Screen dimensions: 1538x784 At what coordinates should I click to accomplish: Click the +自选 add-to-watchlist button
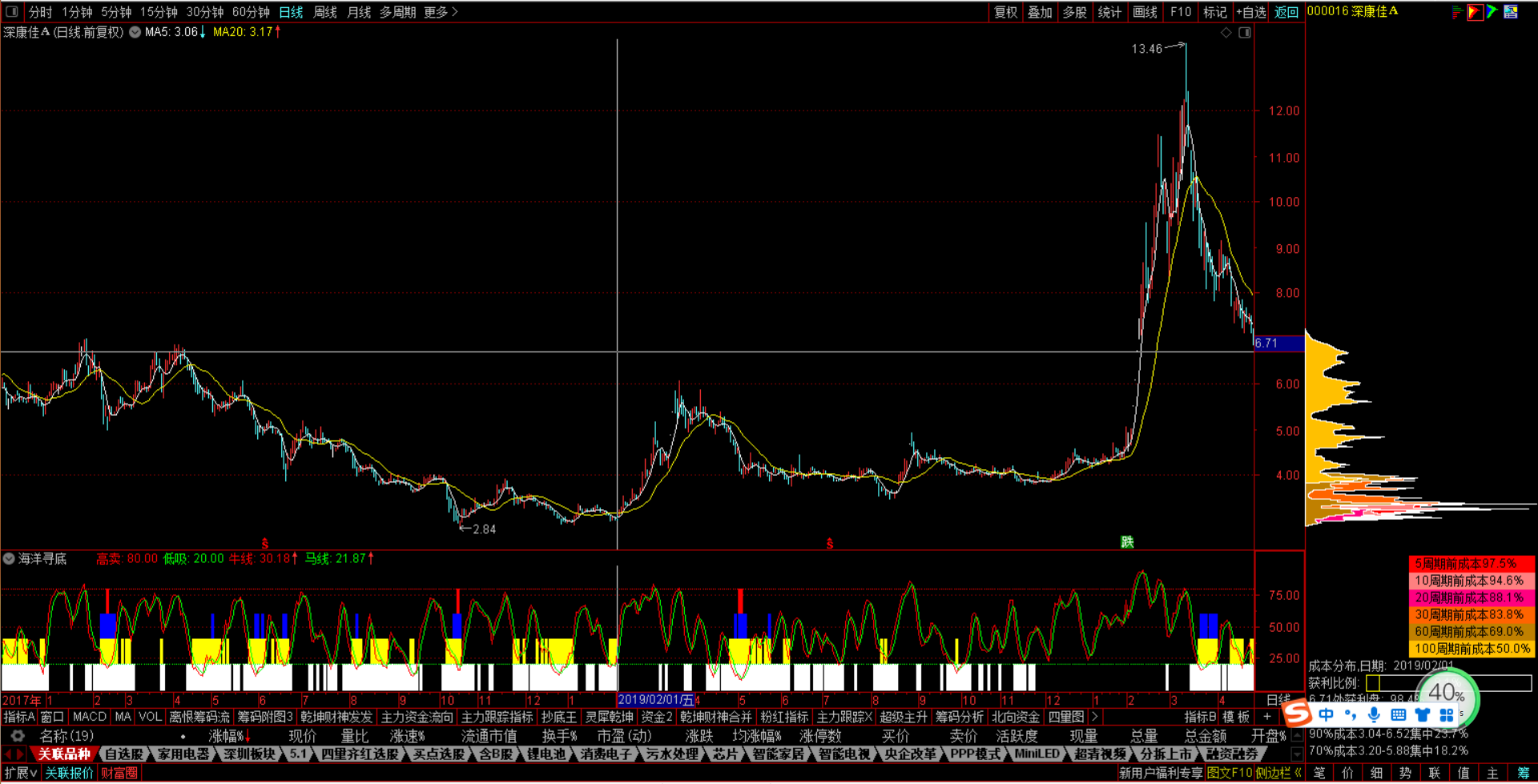tap(1251, 12)
